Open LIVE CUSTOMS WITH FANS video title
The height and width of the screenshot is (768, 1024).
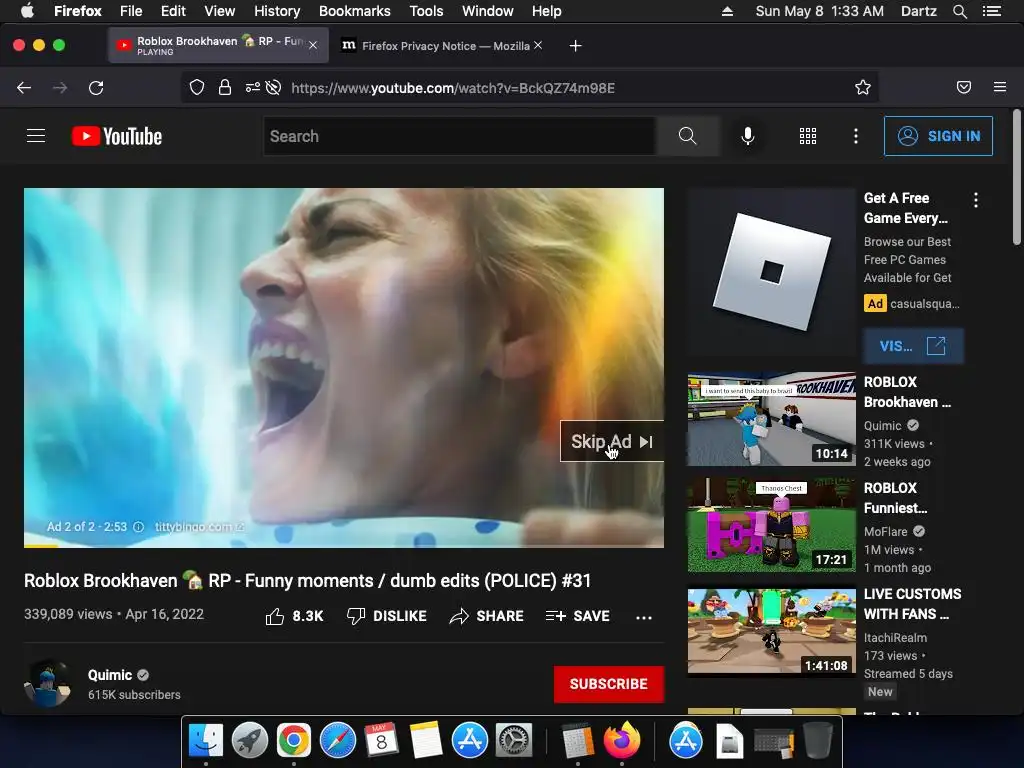[x=912, y=604]
